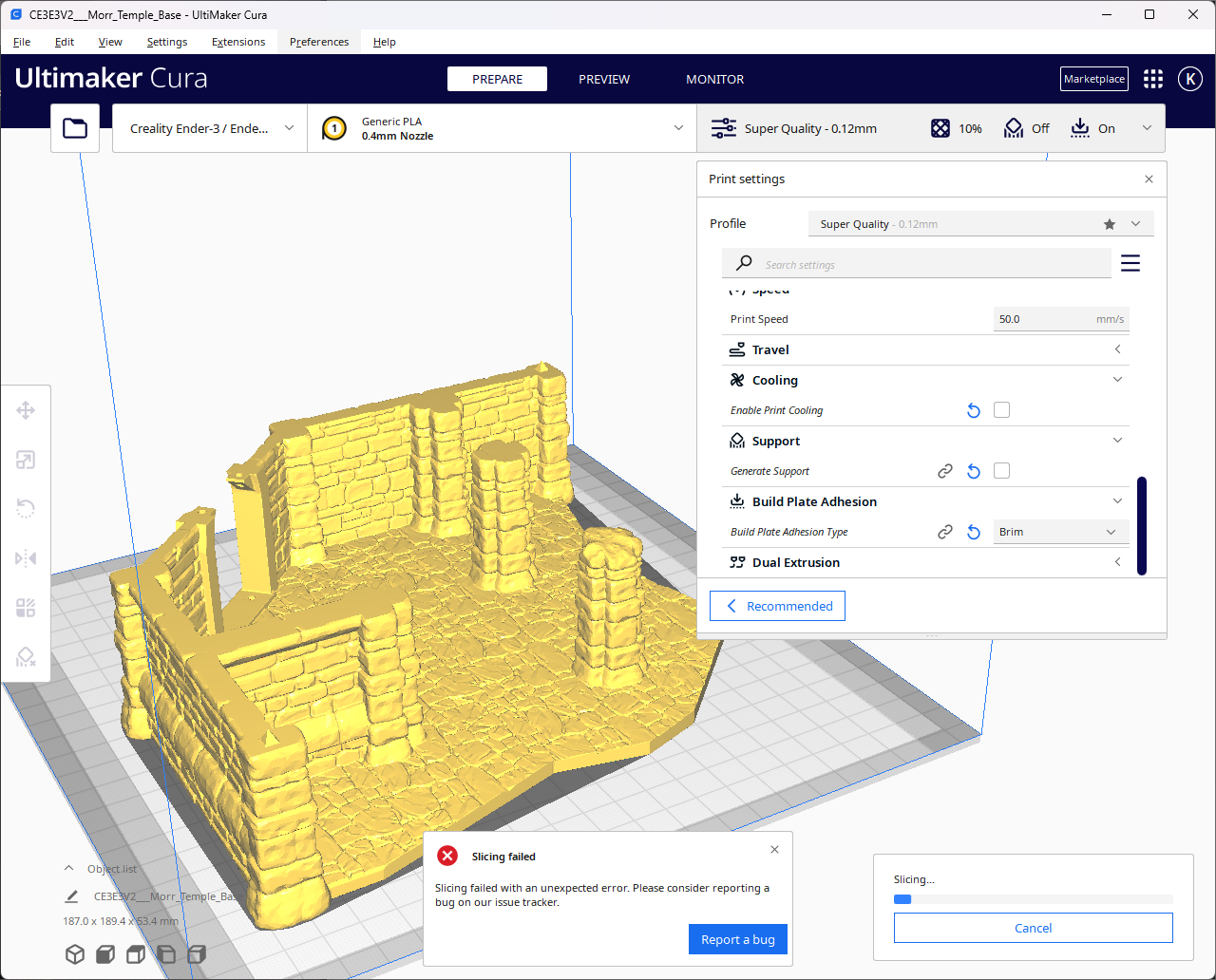Reset Build Plate Adhesion Type to default

click(973, 532)
